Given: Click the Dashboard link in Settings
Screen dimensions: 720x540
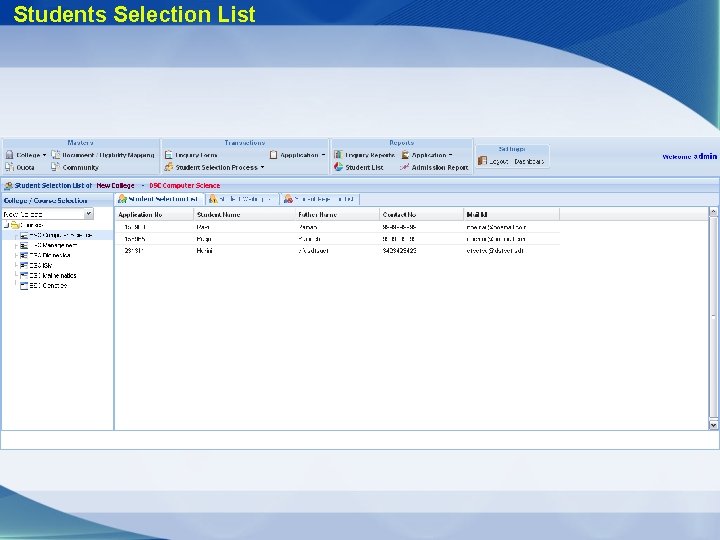Looking at the screenshot, I should 529,161.
